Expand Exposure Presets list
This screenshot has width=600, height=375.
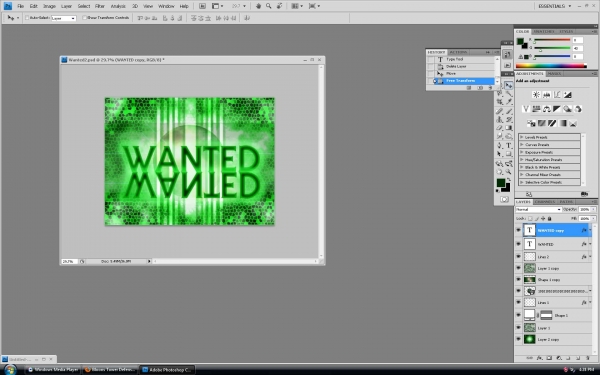(x=522, y=152)
